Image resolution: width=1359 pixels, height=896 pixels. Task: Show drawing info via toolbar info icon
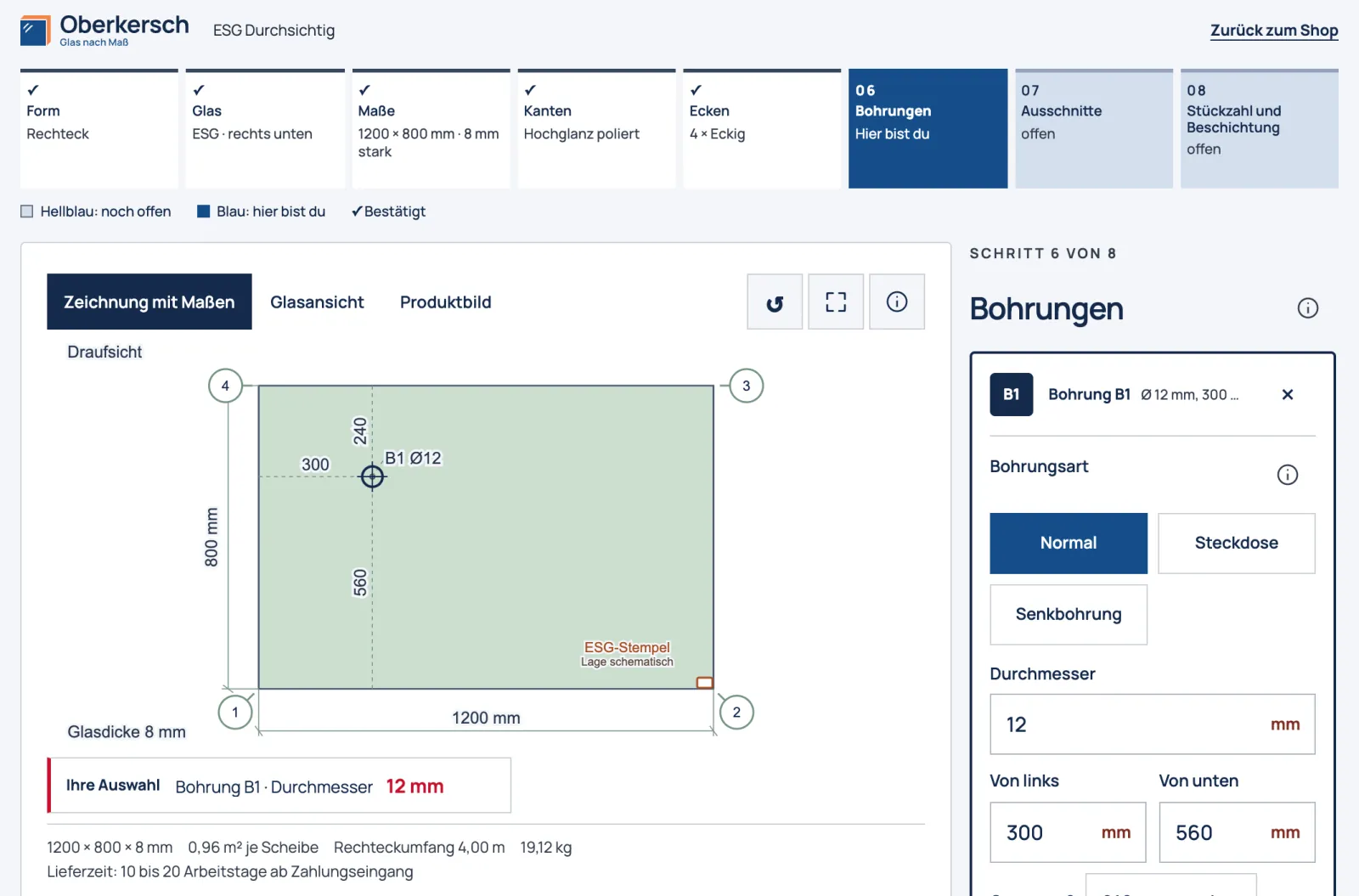point(897,301)
